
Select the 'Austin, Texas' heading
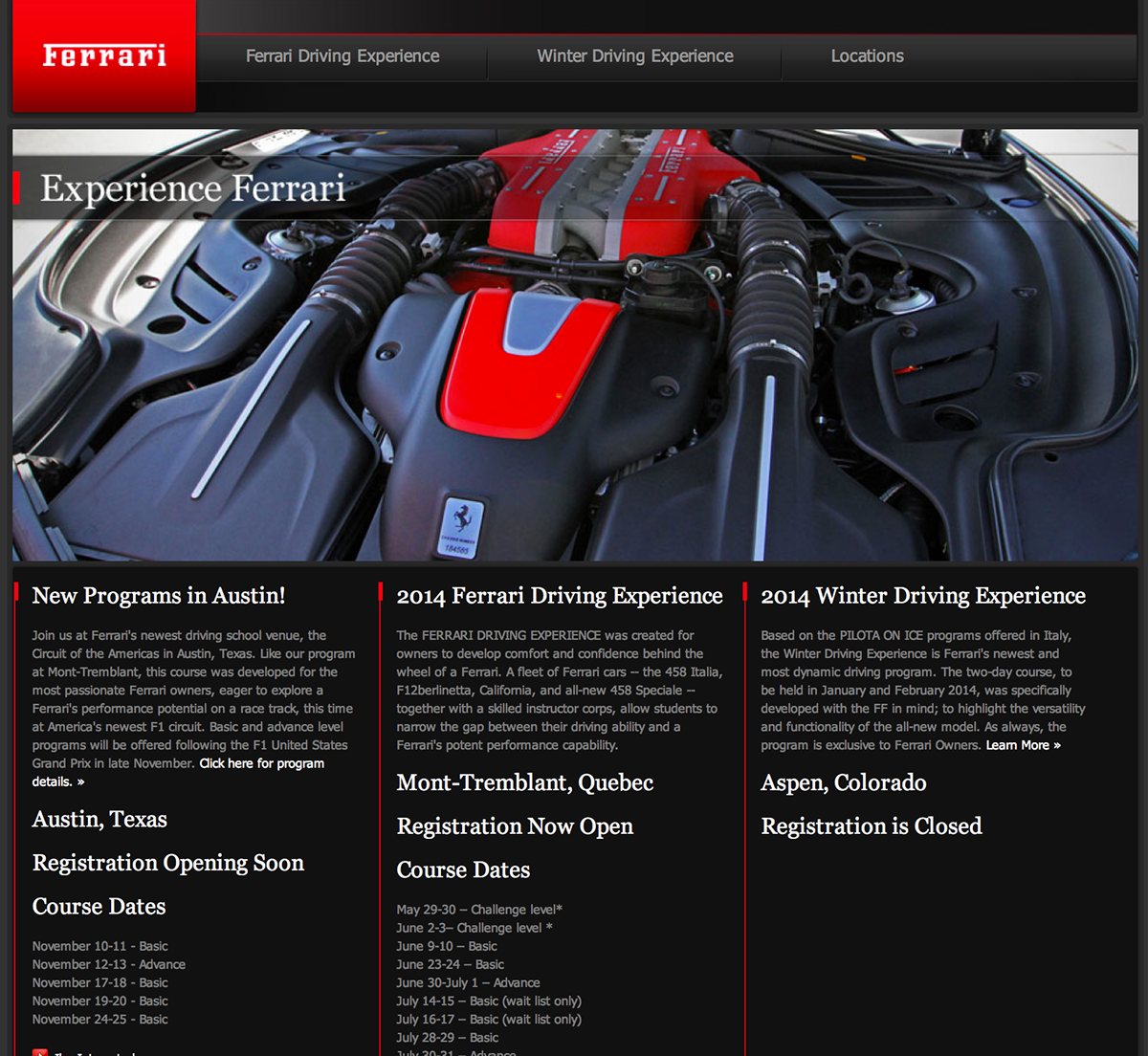click(x=99, y=820)
